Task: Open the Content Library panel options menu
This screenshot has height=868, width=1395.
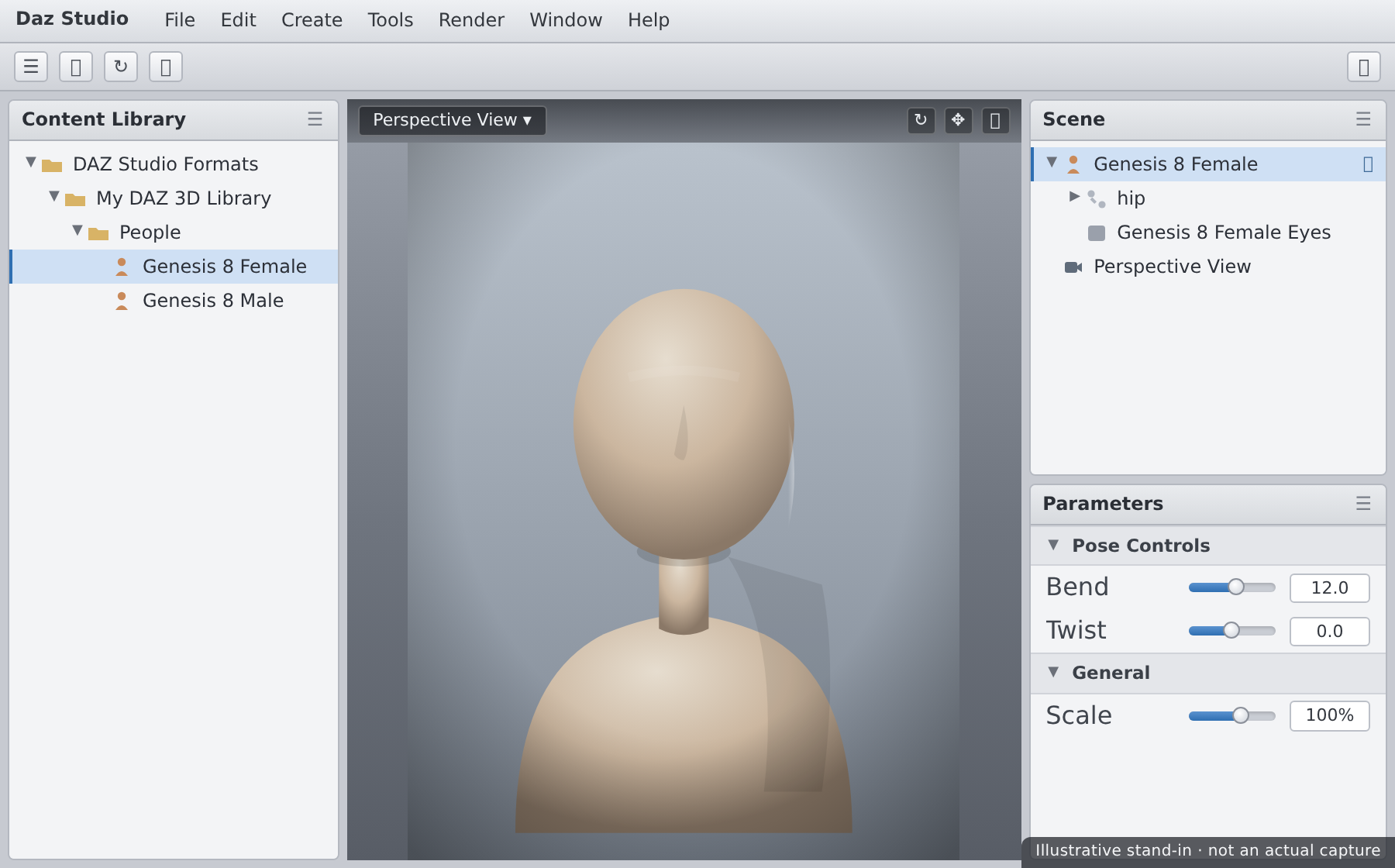Action: coord(315,119)
